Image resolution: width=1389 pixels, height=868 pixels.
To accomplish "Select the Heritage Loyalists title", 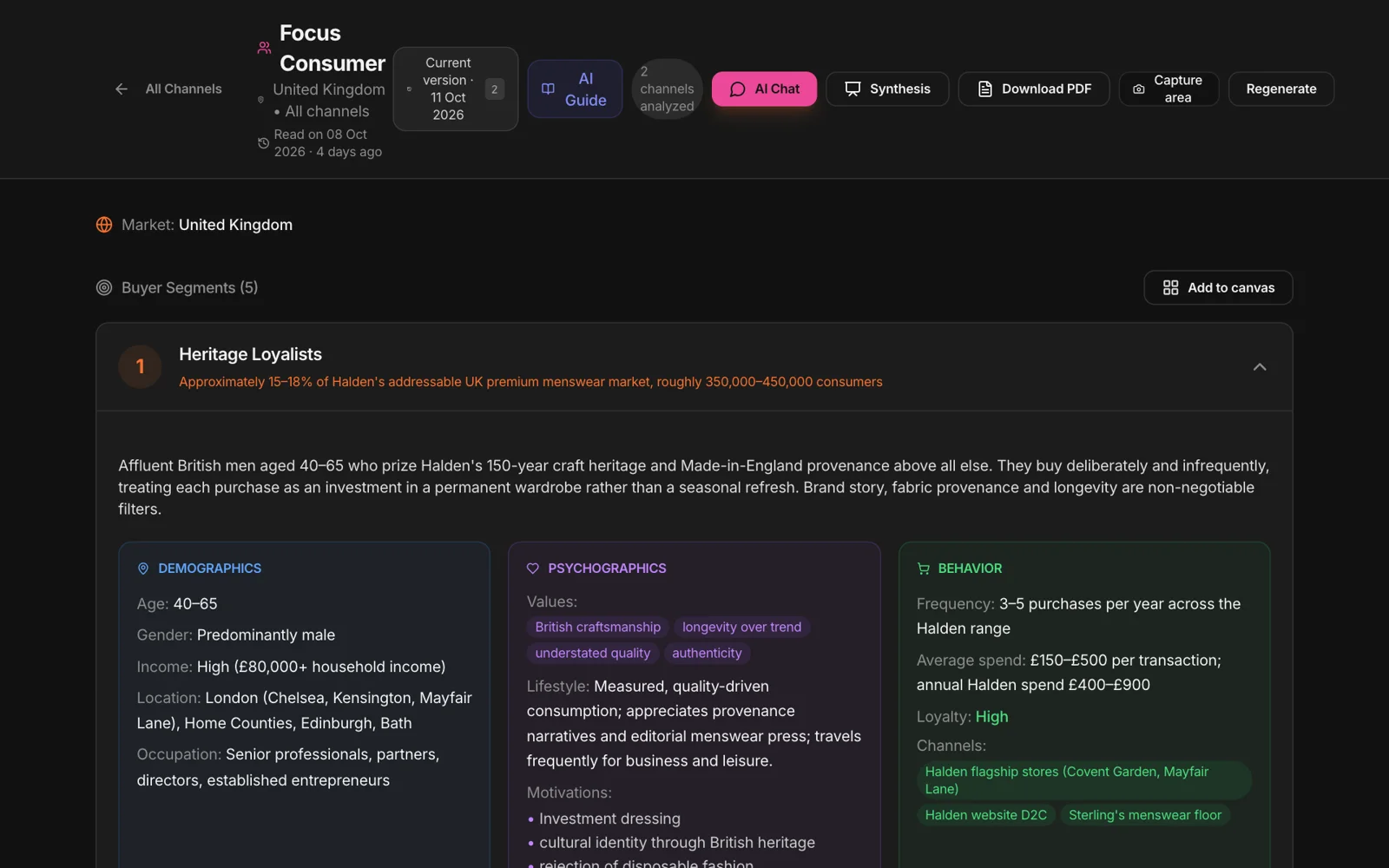I will [250, 354].
